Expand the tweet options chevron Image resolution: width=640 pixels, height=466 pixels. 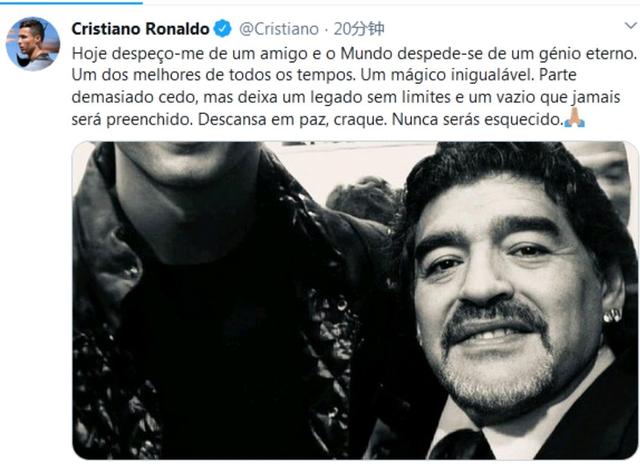coord(631,26)
